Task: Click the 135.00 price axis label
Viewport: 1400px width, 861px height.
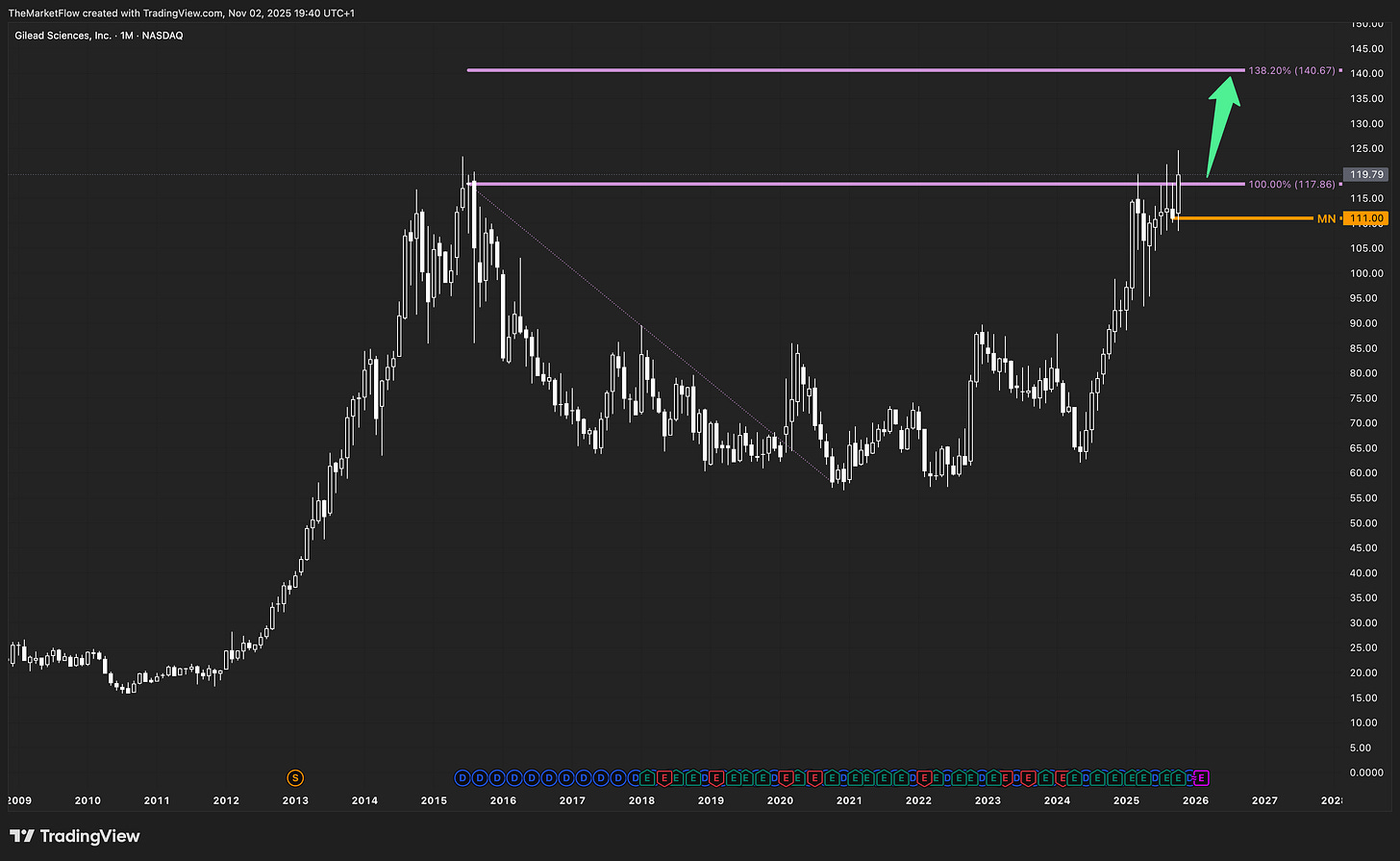Action: click(x=1367, y=99)
